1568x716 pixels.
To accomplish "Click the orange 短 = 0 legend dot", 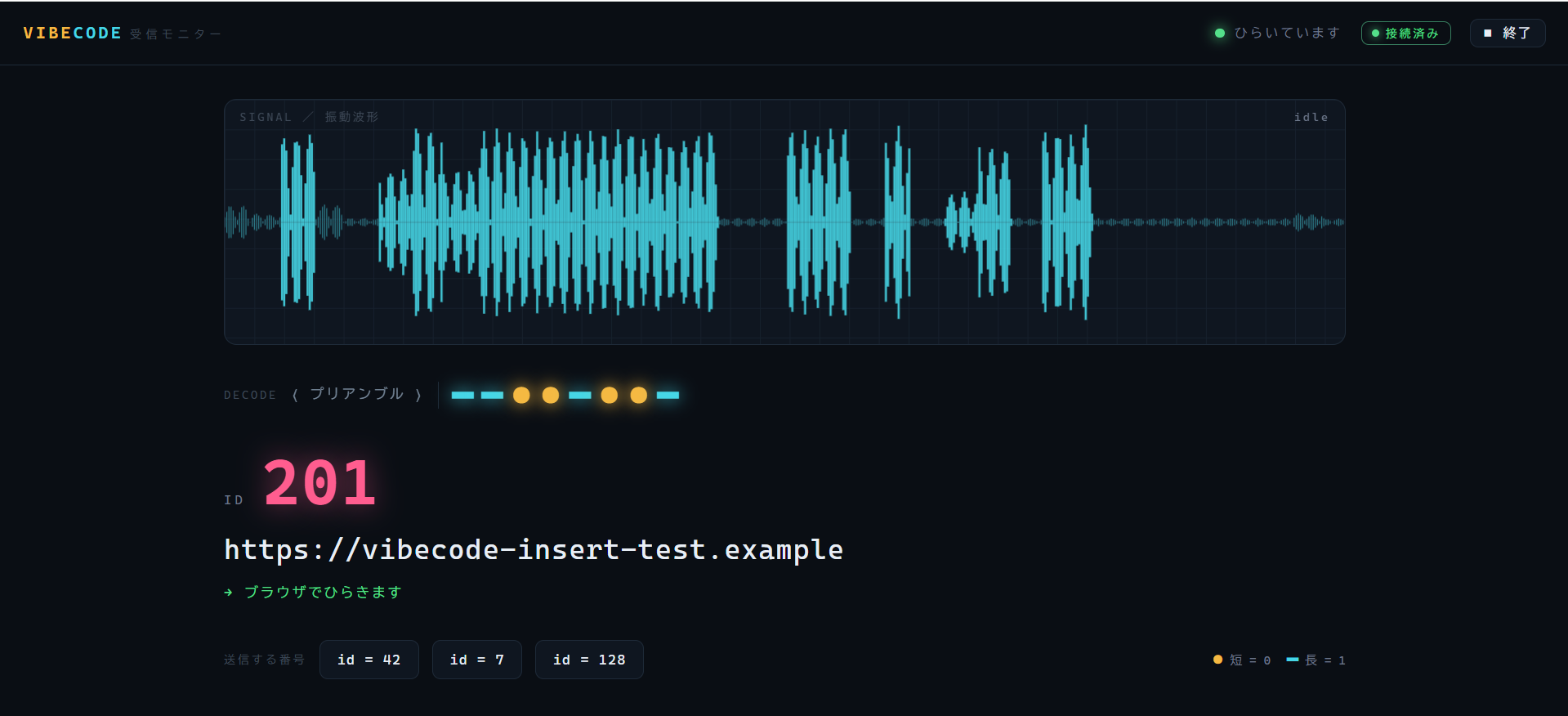I will point(1217,660).
